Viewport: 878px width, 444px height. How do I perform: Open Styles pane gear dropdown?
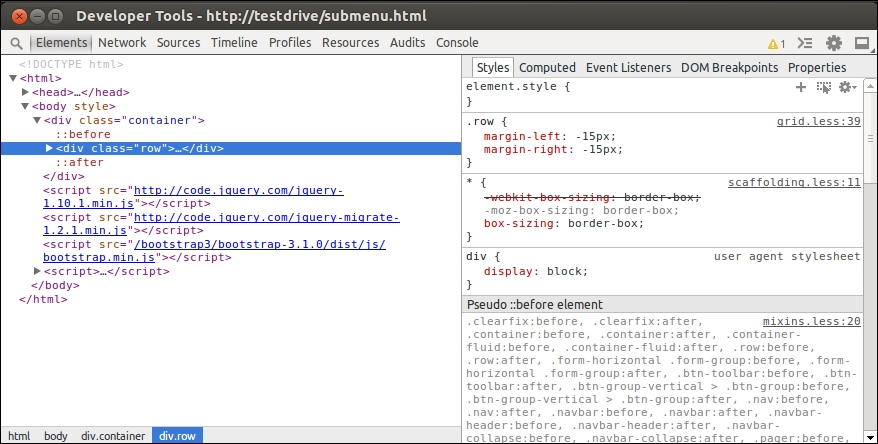pyautogui.click(x=847, y=87)
